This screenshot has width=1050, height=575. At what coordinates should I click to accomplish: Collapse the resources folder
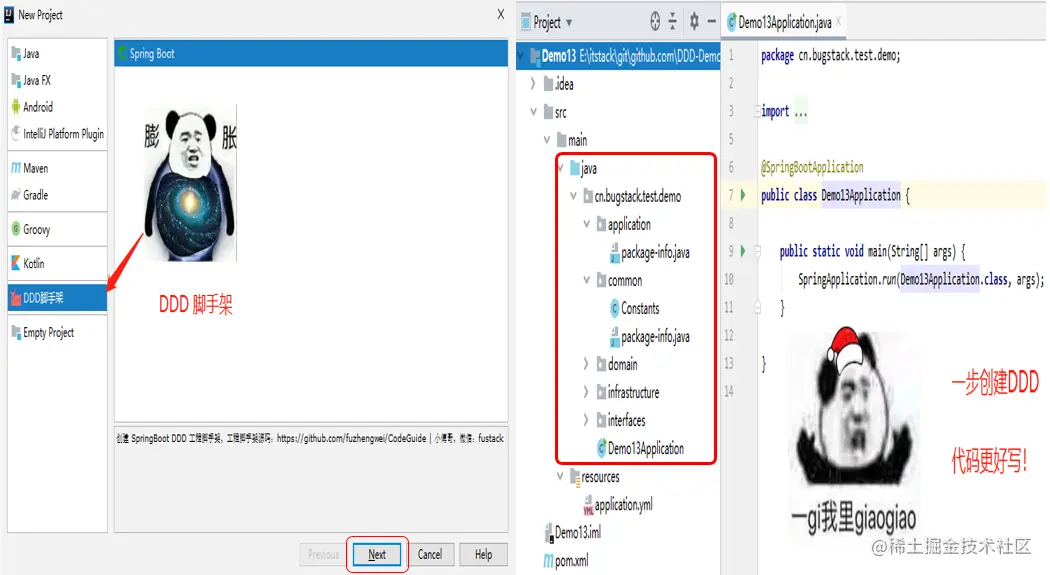coord(560,477)
